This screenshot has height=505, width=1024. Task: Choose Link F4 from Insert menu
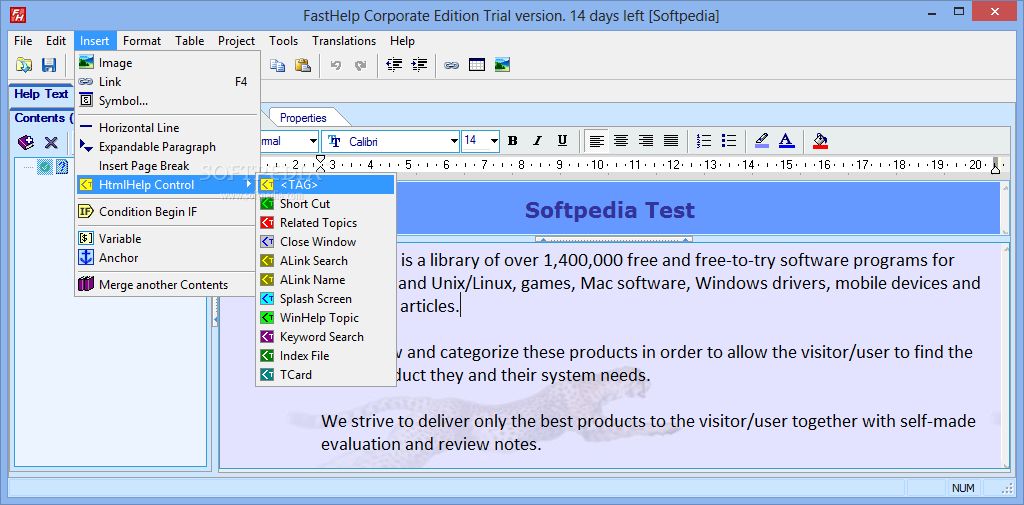click(x=167, y=82)
